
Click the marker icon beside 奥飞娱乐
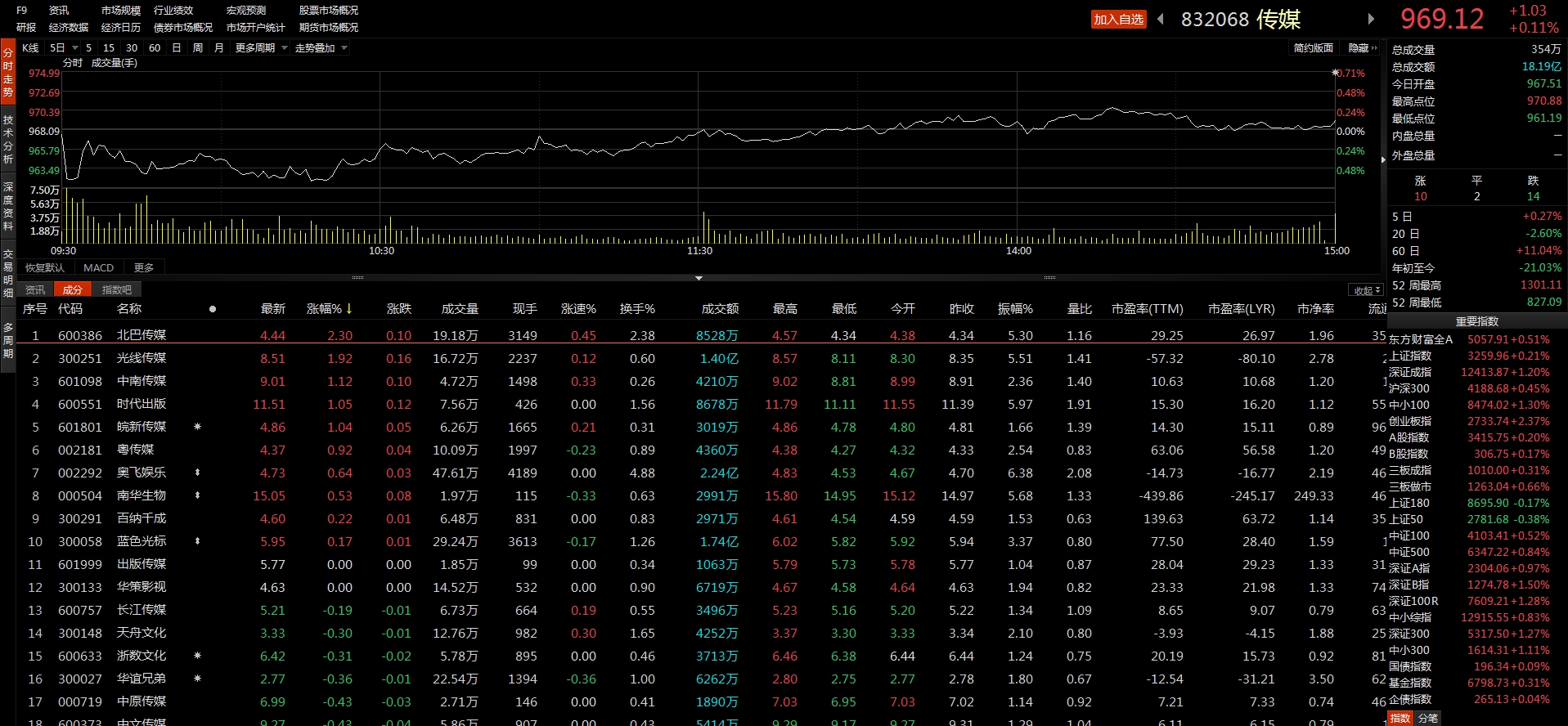coord(197,473)
